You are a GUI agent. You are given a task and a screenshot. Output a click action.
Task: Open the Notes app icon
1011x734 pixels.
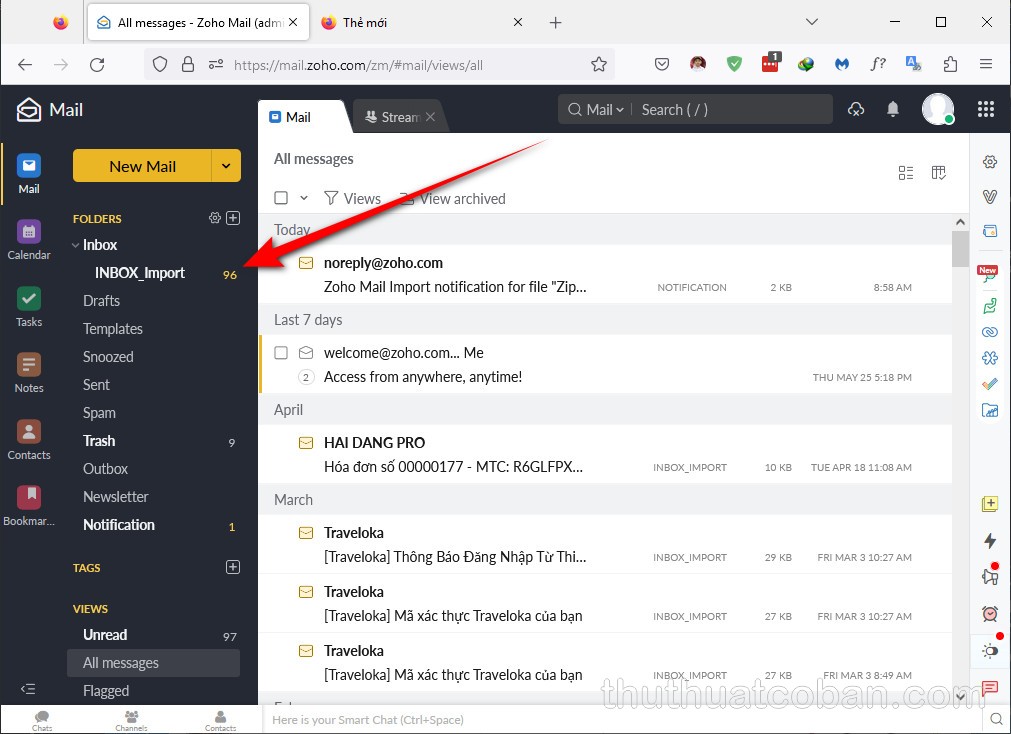(29, 373)
